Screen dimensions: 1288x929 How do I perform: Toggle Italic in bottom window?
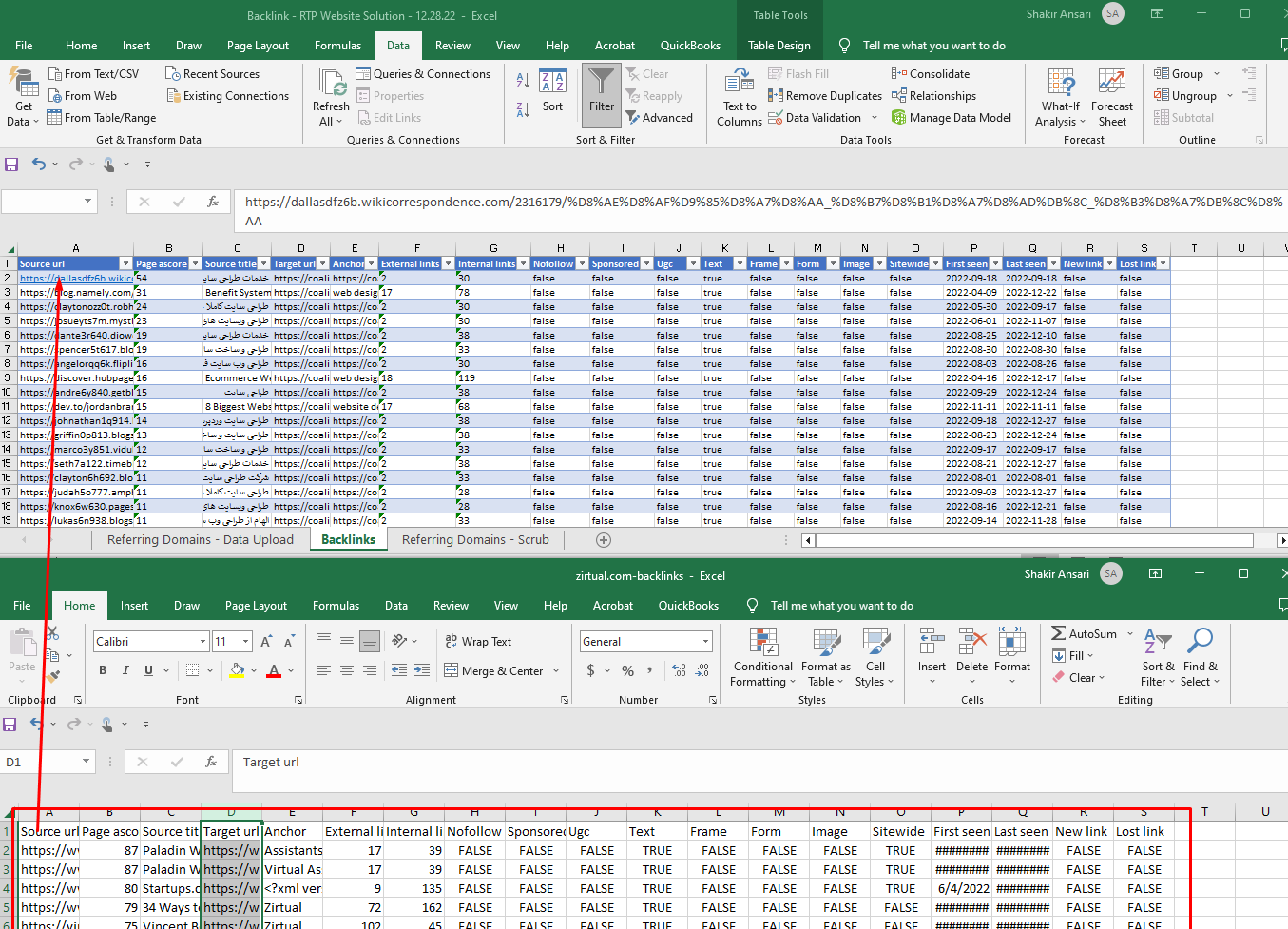click(125, 670)
